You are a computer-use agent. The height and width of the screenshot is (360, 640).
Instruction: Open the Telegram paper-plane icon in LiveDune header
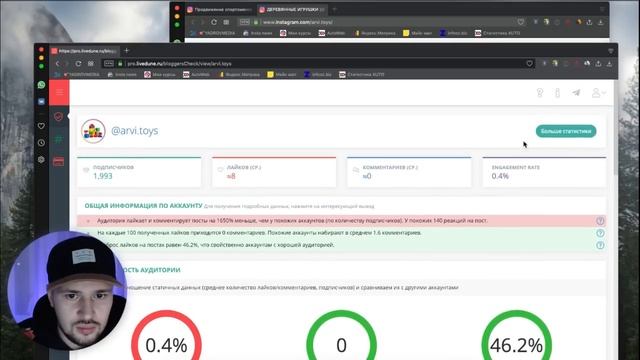(x=576, y=93)
